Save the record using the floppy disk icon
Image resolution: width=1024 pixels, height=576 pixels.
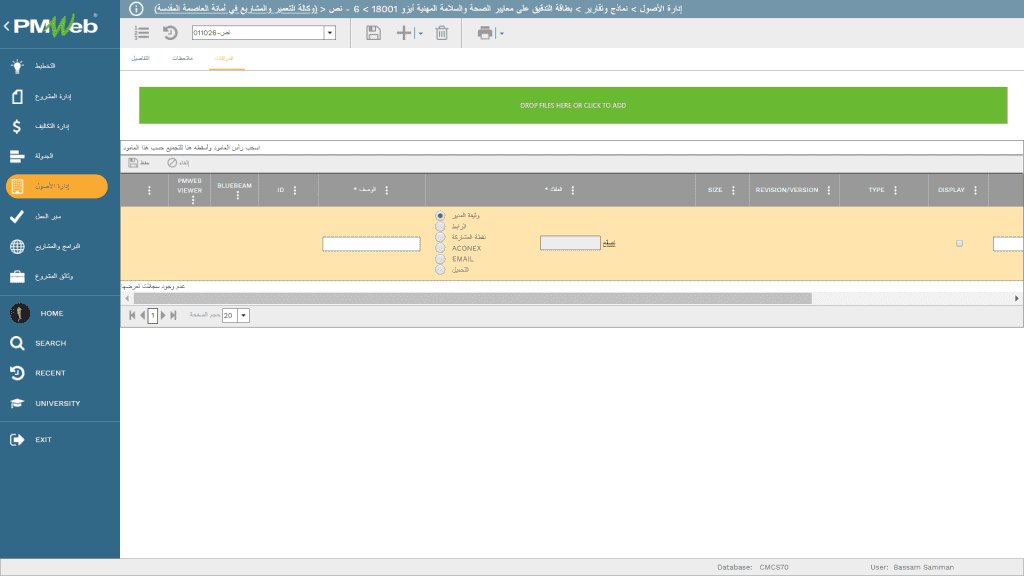374,33
